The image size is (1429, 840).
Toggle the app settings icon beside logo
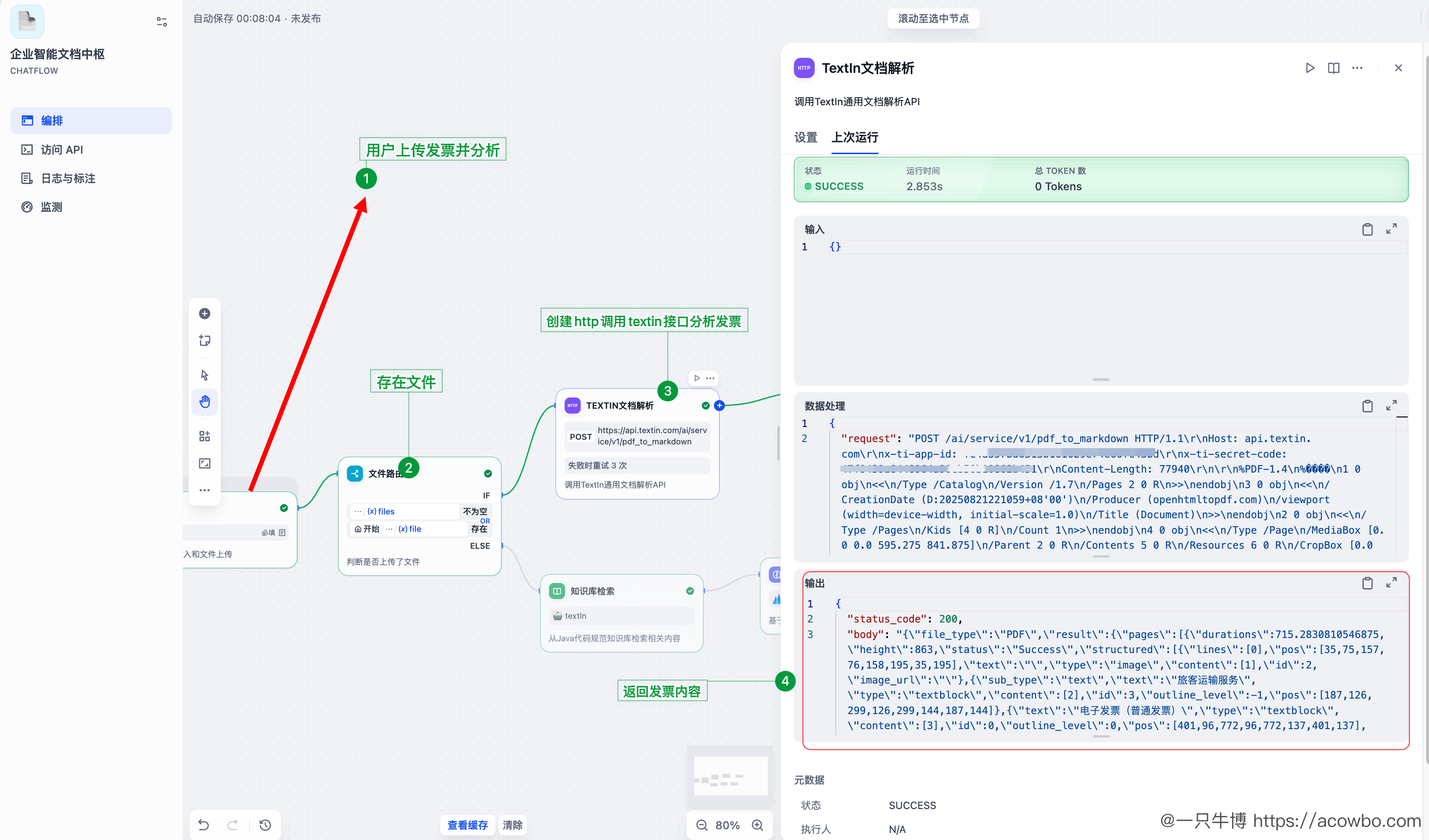[162, 22]
